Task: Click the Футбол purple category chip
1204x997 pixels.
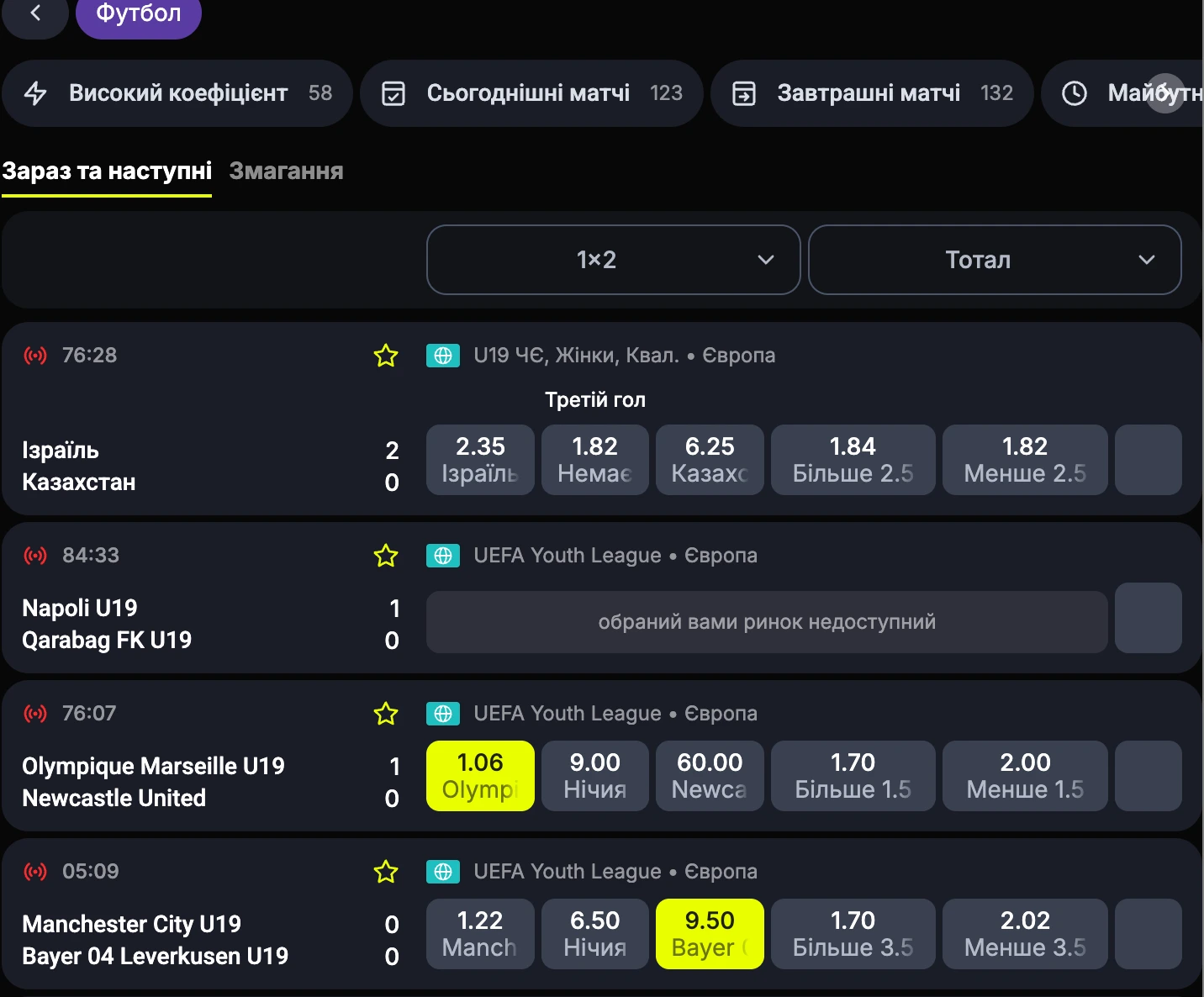Action: (x=139, y=15)
